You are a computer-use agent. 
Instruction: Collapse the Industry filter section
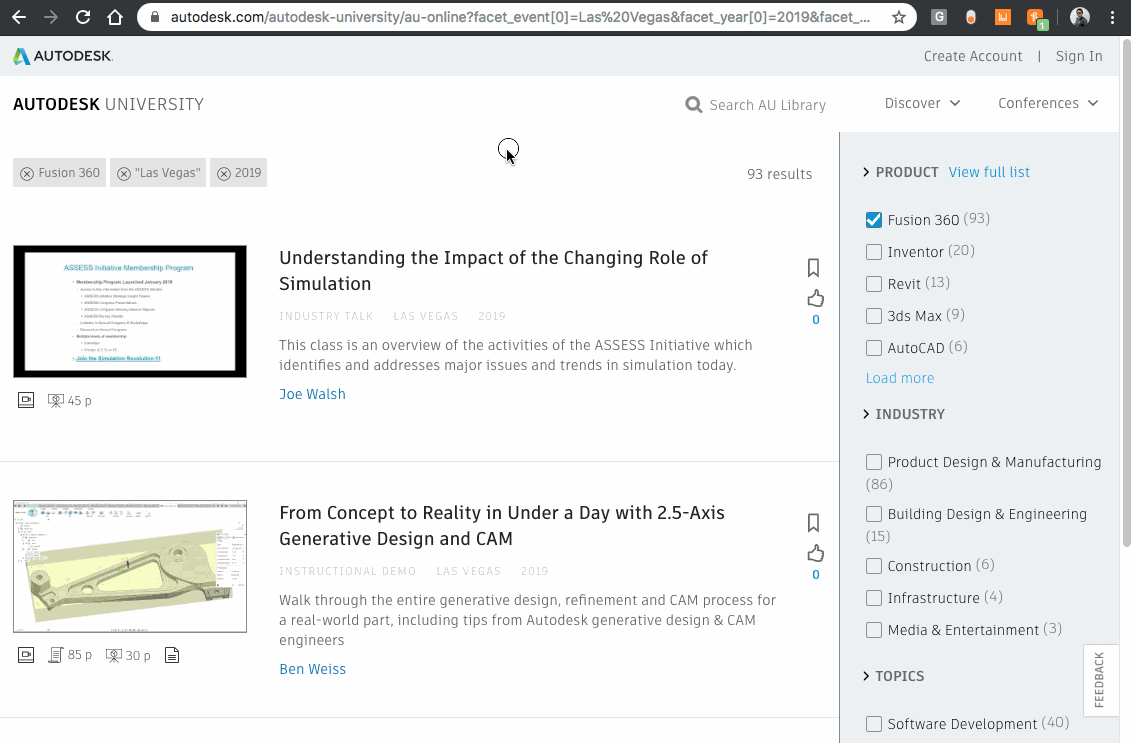[x=866, y=414]
